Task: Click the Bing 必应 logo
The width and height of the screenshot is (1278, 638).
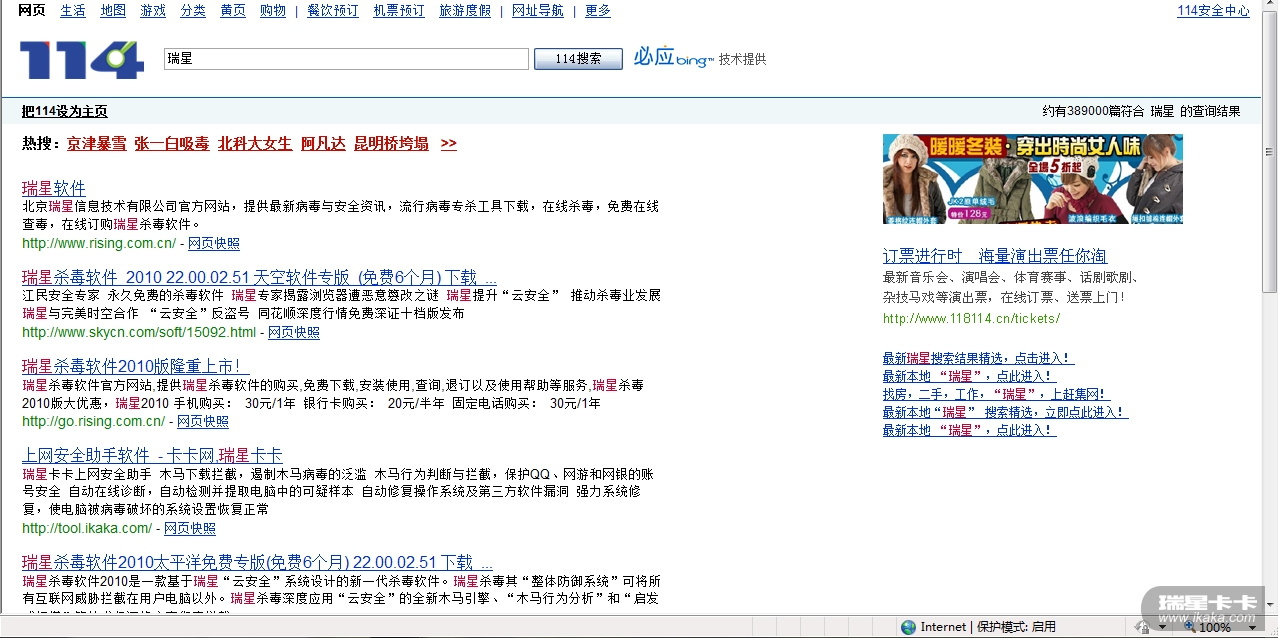Action: (x=673, y=58)
